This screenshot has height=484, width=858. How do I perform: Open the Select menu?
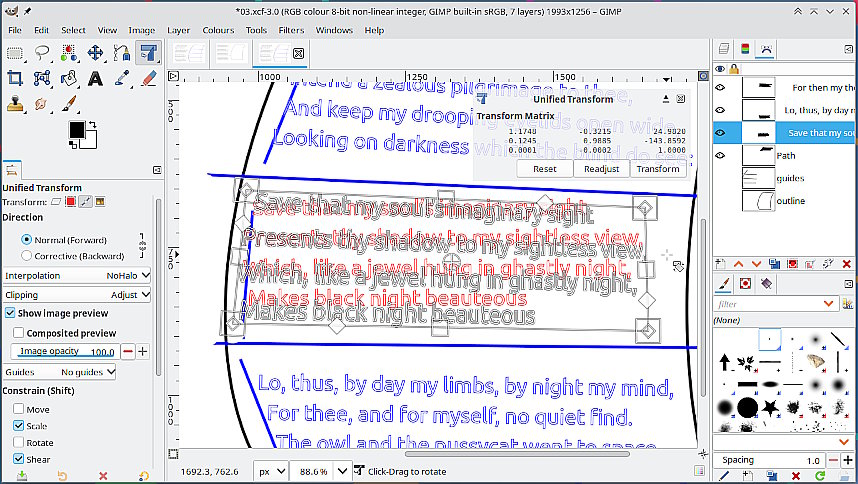73,30
